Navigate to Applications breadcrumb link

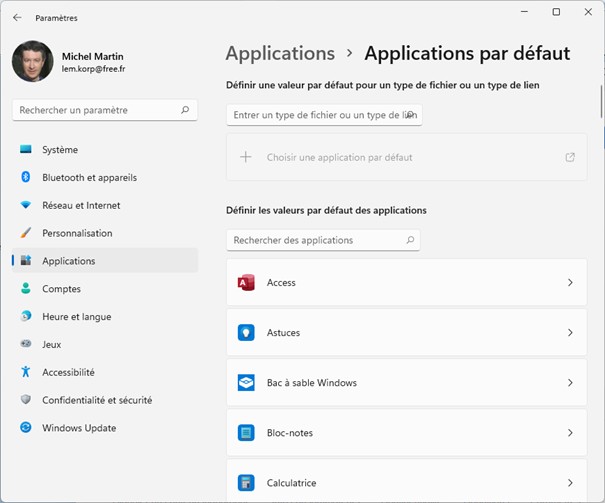coord(280,54)
